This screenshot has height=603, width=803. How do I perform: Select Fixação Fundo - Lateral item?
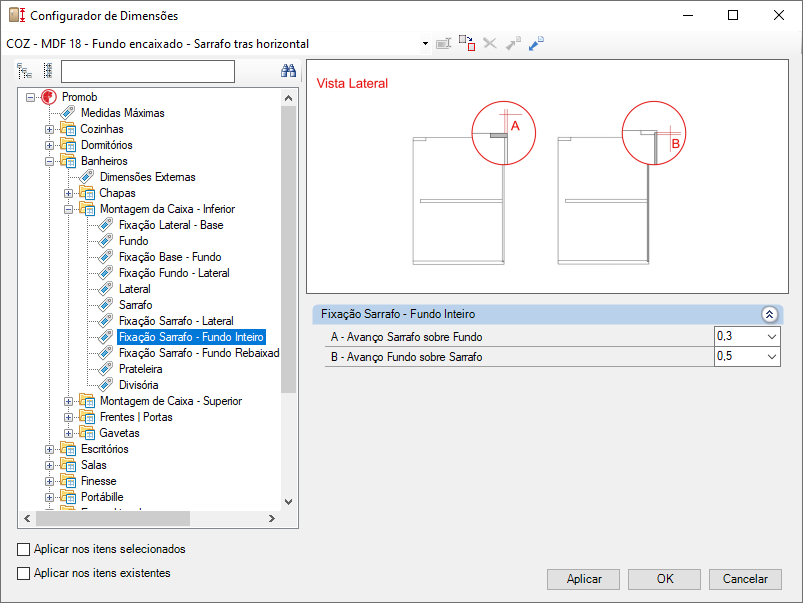[x=174, y=273]
